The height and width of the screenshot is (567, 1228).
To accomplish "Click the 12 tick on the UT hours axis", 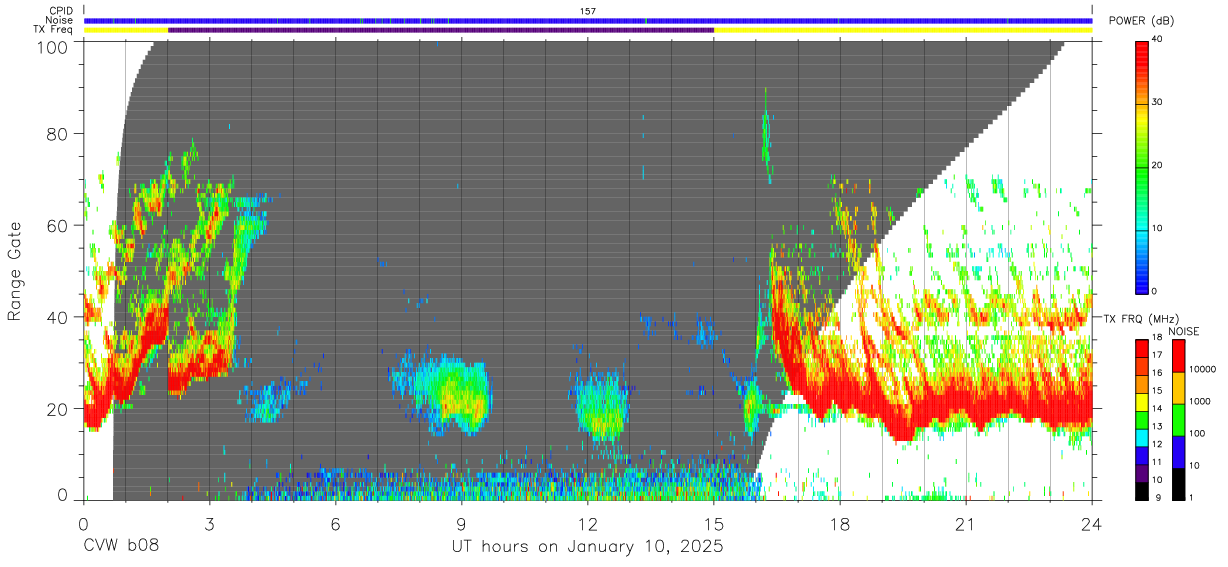I will (588, 524).
